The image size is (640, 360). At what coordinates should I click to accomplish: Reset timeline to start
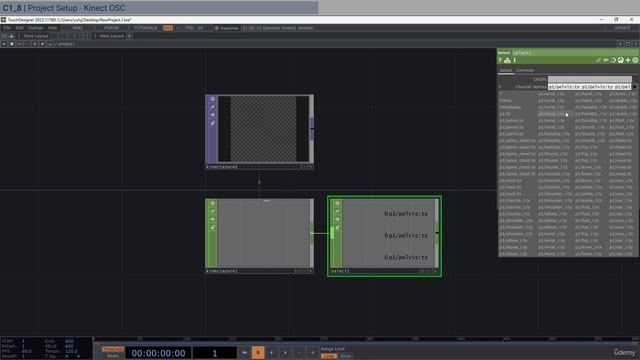[x=244, y=353]
